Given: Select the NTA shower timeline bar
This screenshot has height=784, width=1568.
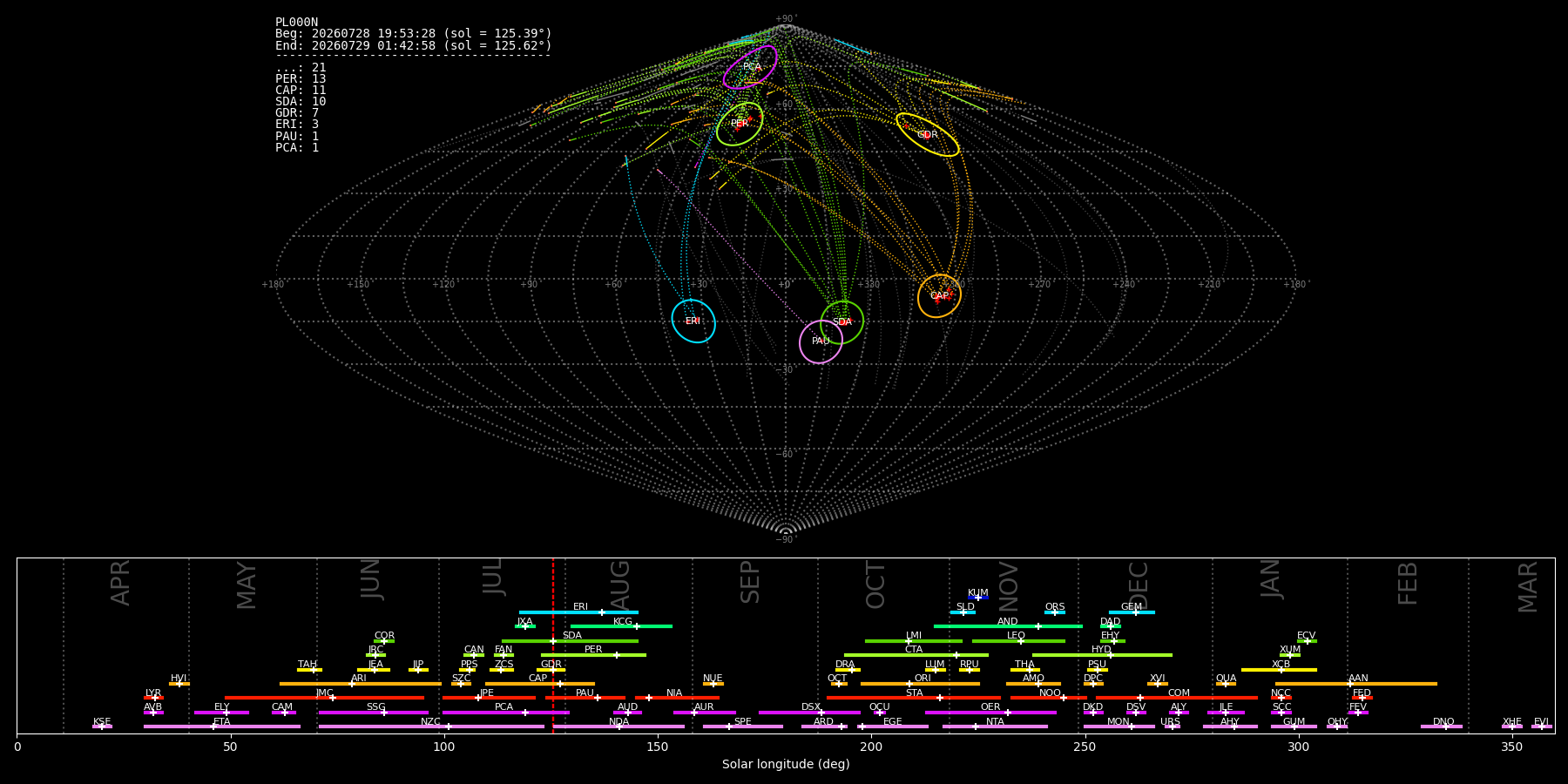Looking at the screenshot, I should coord(995,727).
